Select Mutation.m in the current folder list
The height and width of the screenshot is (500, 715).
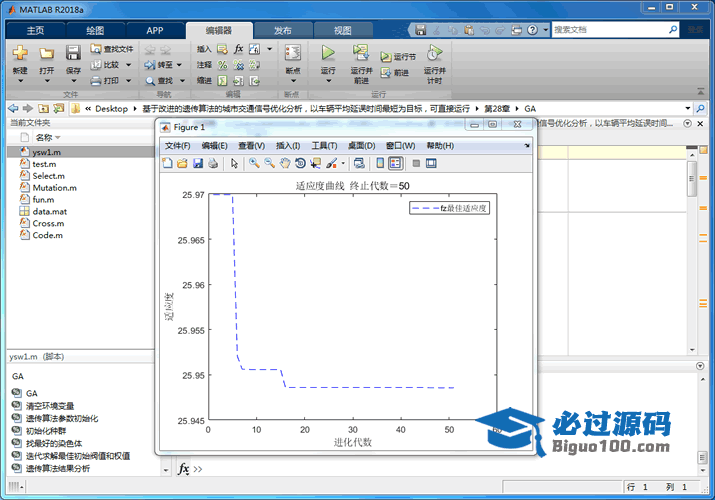54,187
